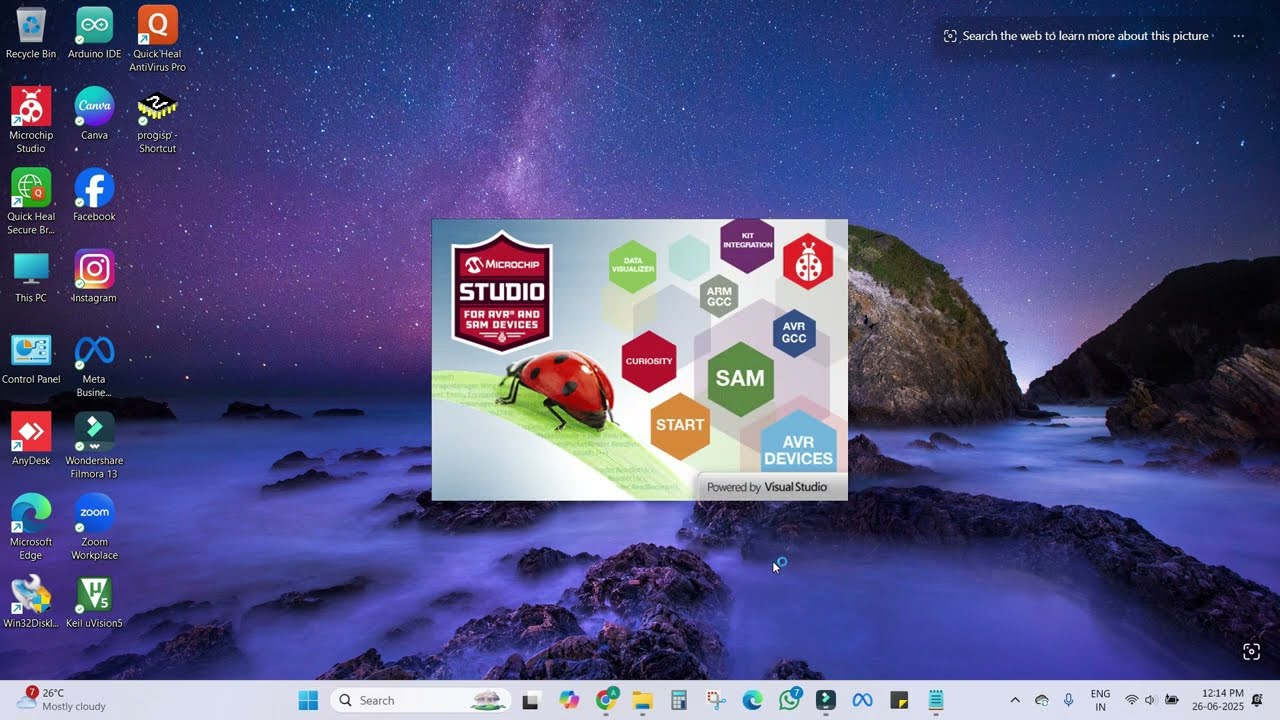1280x720 pixels.
Task: Open File Explorer from the taskbar
Action: (642, 700)
